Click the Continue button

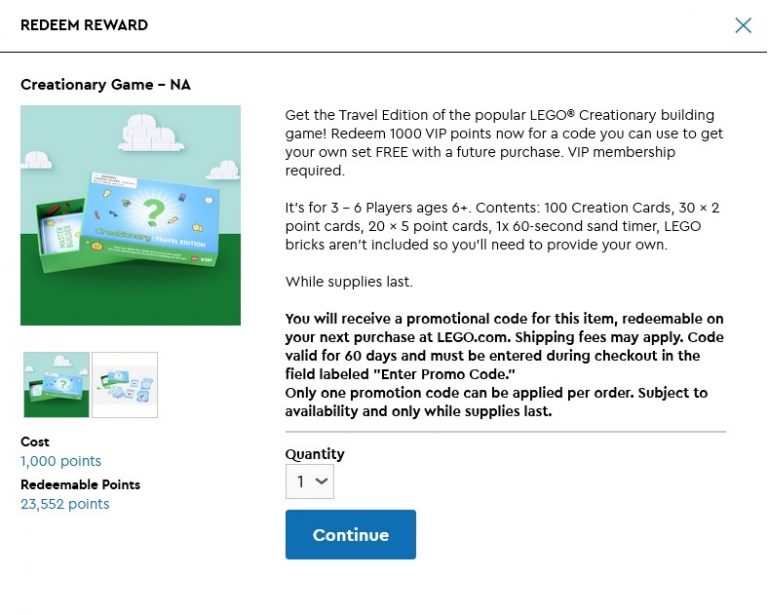point(351,535)
